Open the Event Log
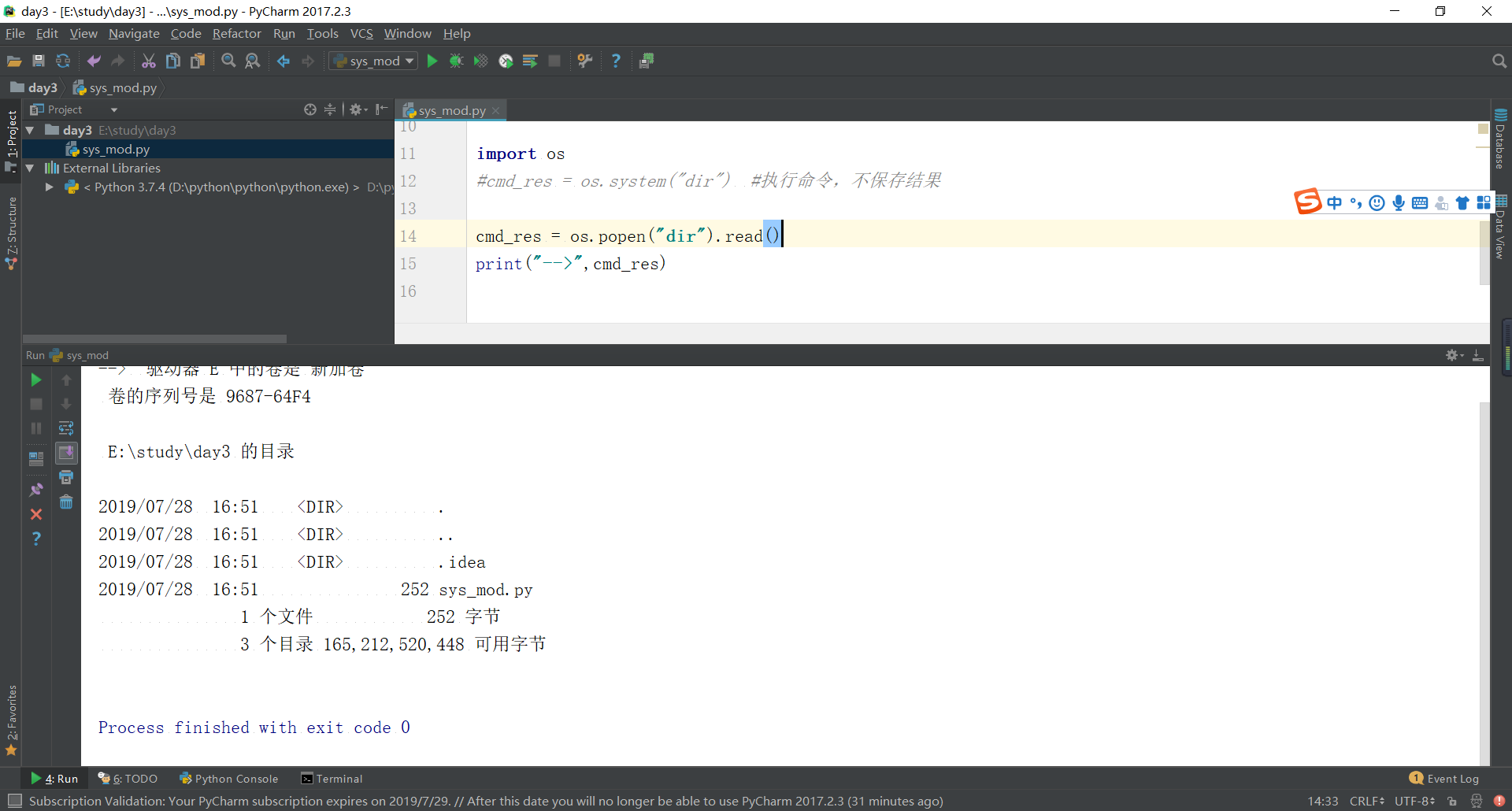The width and height of the screenshot is (1512, 811). coord(1444,778)
